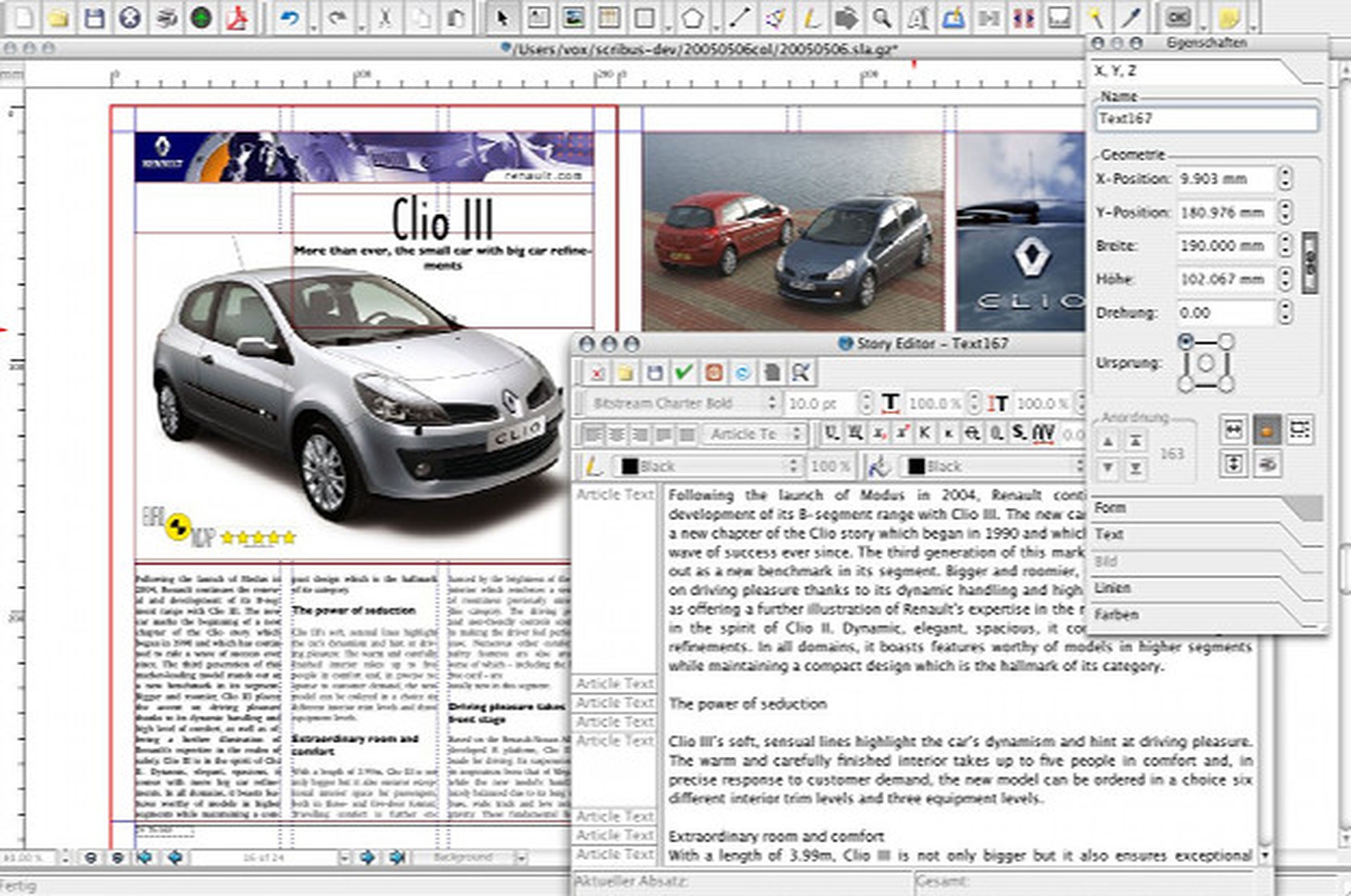Click lower level down arrow in Anordnung
Viewport: 1351px width, 896px height.
coord(1108,468)
